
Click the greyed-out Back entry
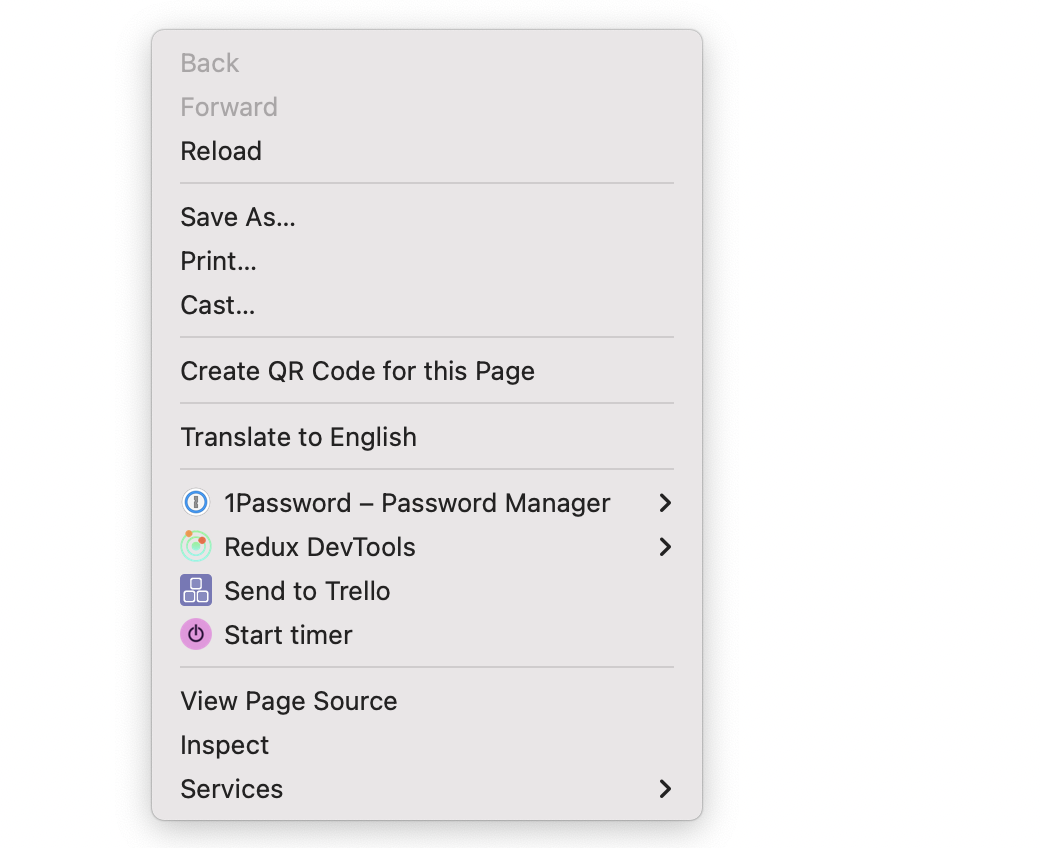tap(210, 63)
